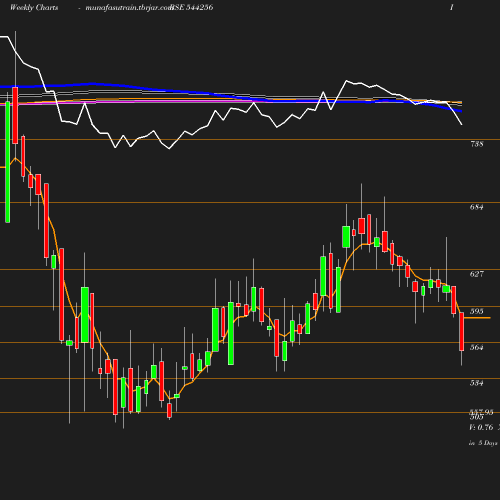Screen dimensions: 500x500
Task: Click the "V: 0.76" volume value
Action: coord(481,427)
